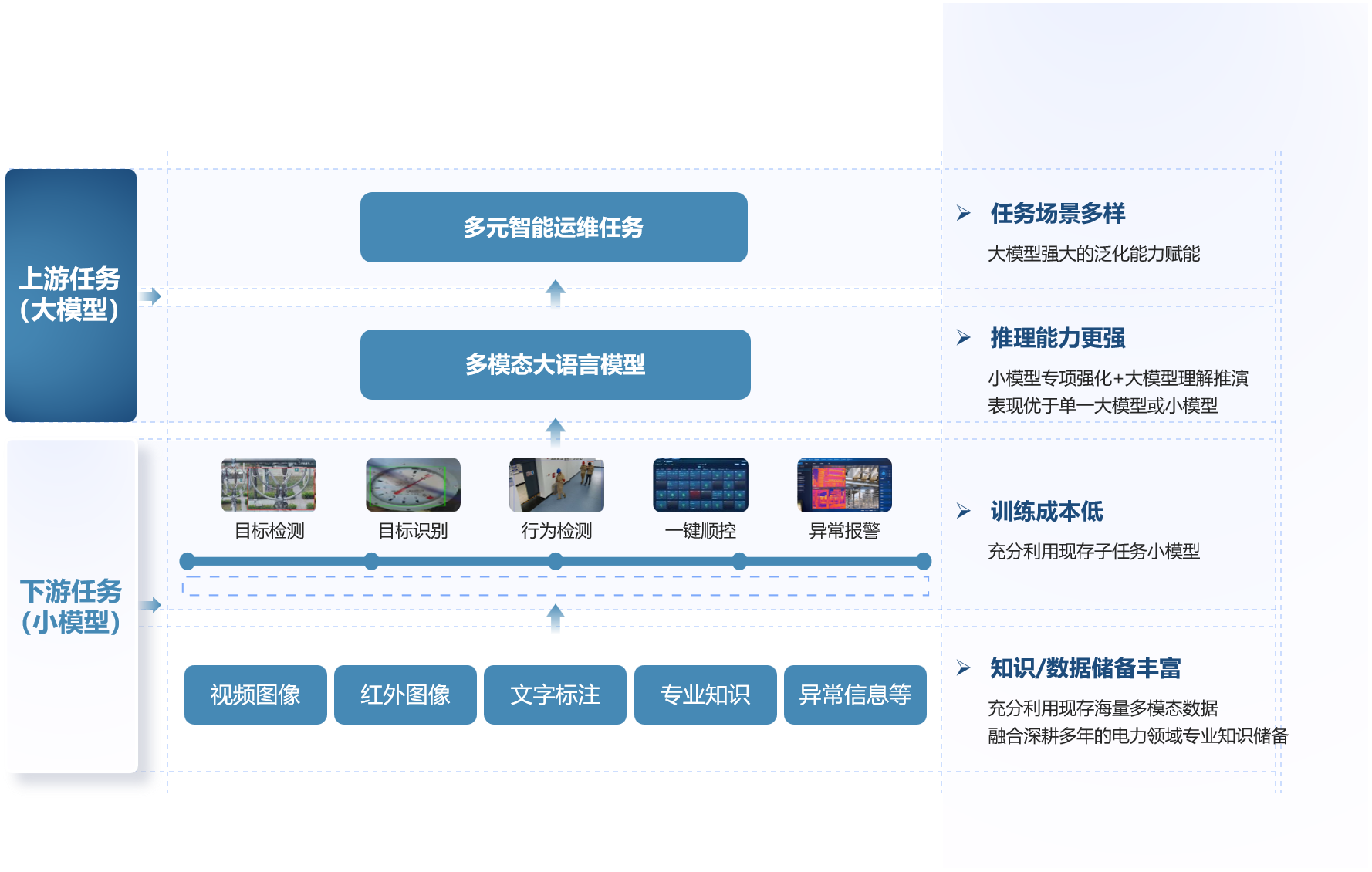Viewport: 1372px width, 872px height.
Task: Select the 视频图像 data button
Action: [x=255, y=695]
